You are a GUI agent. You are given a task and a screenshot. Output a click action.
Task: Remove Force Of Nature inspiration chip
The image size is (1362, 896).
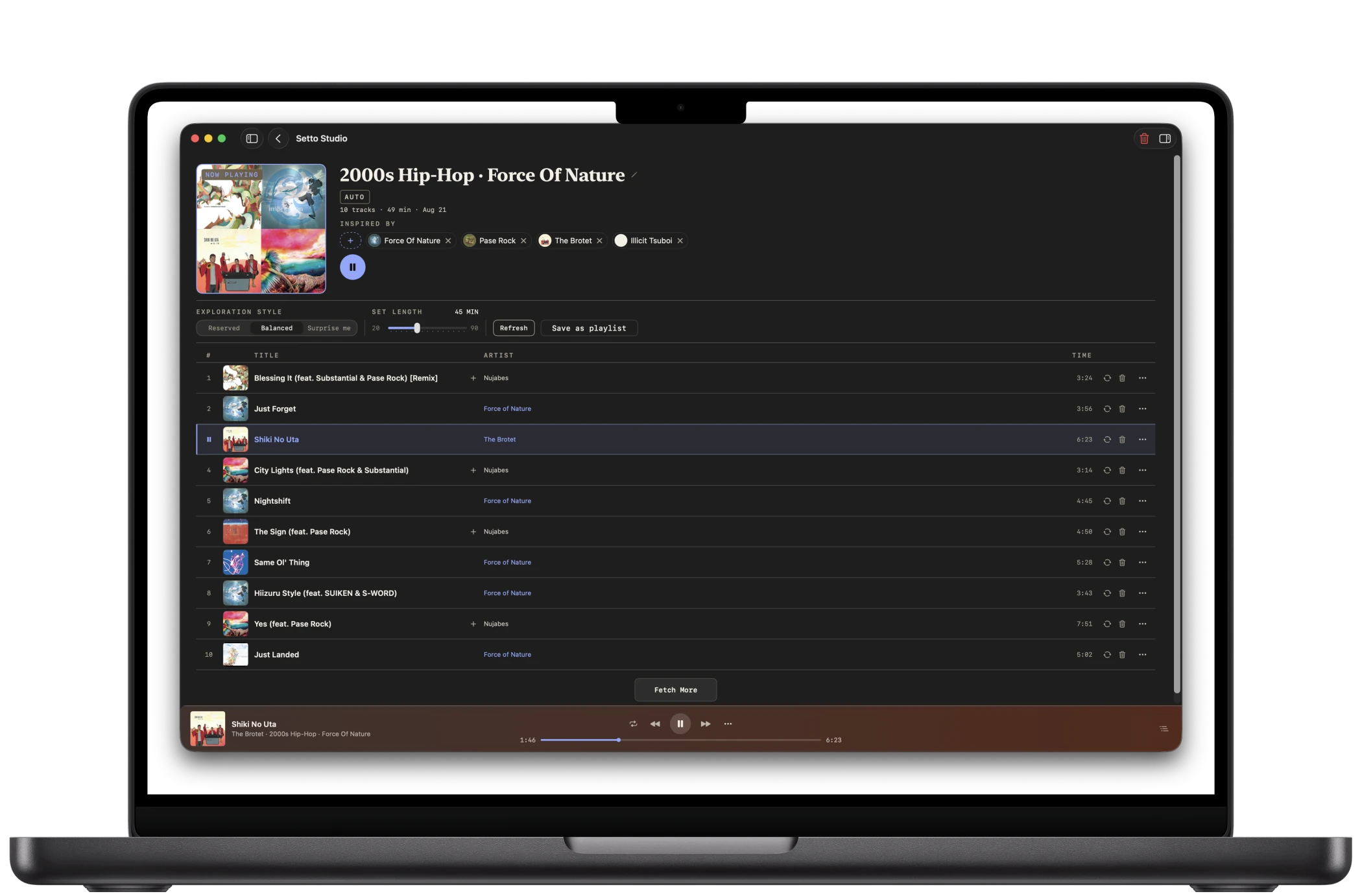(x=448, y=241)
